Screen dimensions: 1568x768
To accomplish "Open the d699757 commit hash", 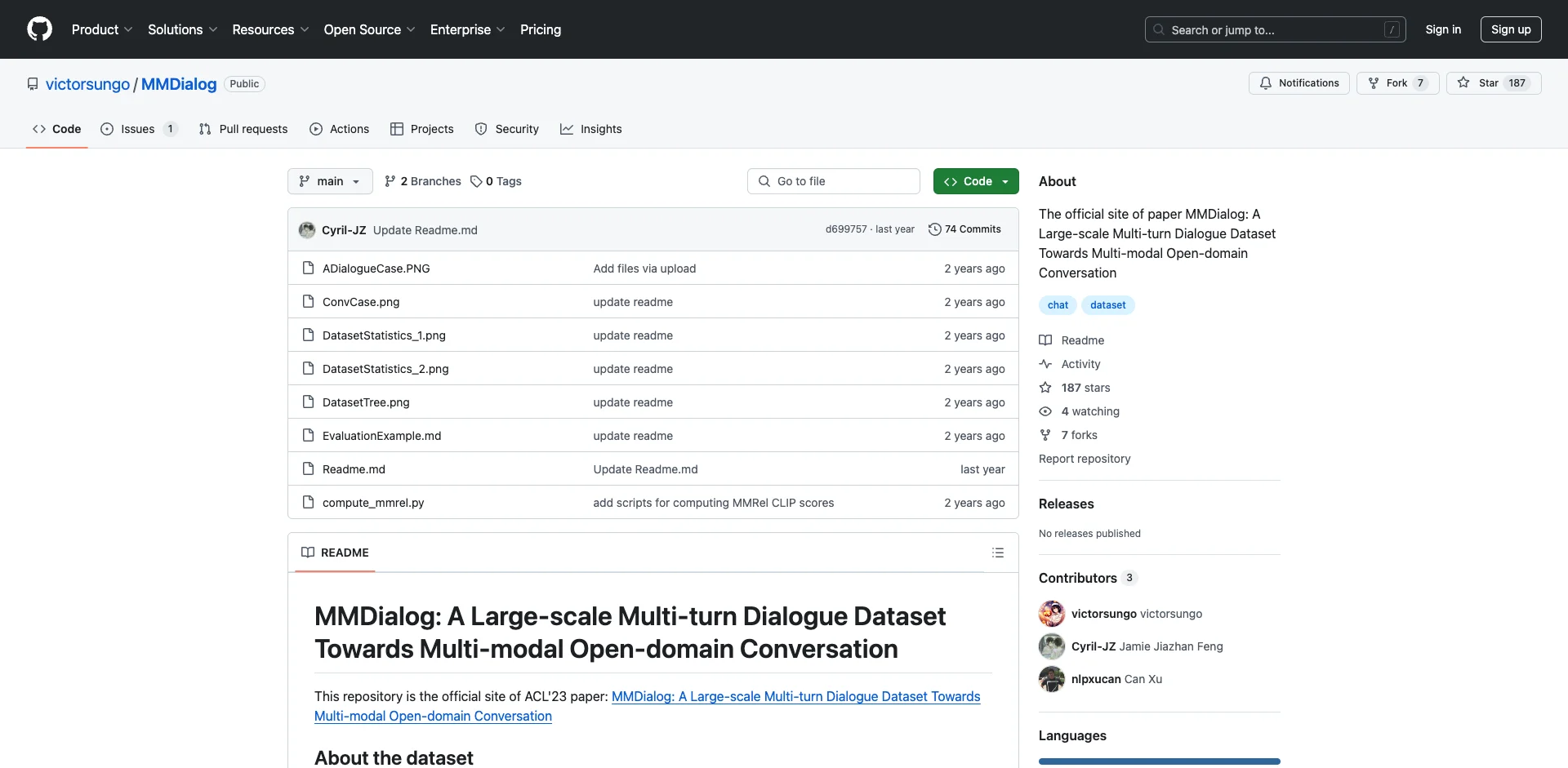I will (x=846, y=229).
